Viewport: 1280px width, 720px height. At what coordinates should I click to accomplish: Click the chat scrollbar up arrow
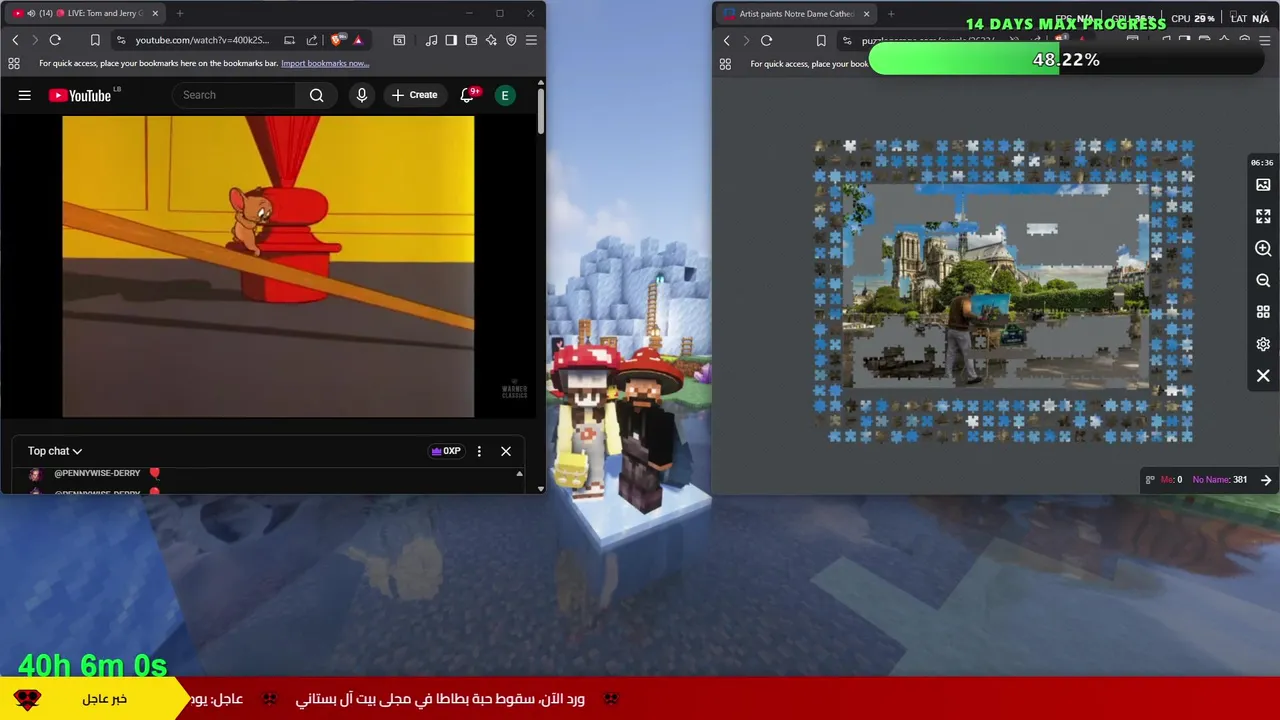click(x=519, y=473)
